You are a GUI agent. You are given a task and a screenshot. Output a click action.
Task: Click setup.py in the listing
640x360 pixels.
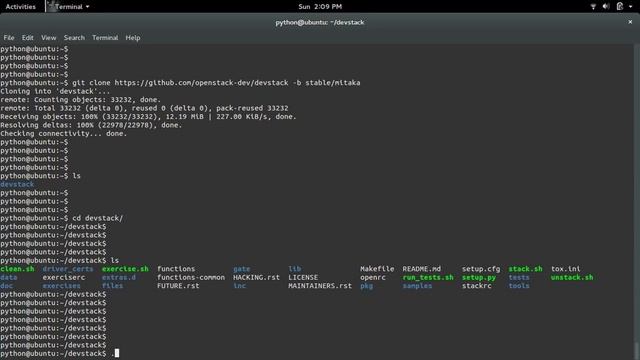pyautogui.click(x=479, y=278)
